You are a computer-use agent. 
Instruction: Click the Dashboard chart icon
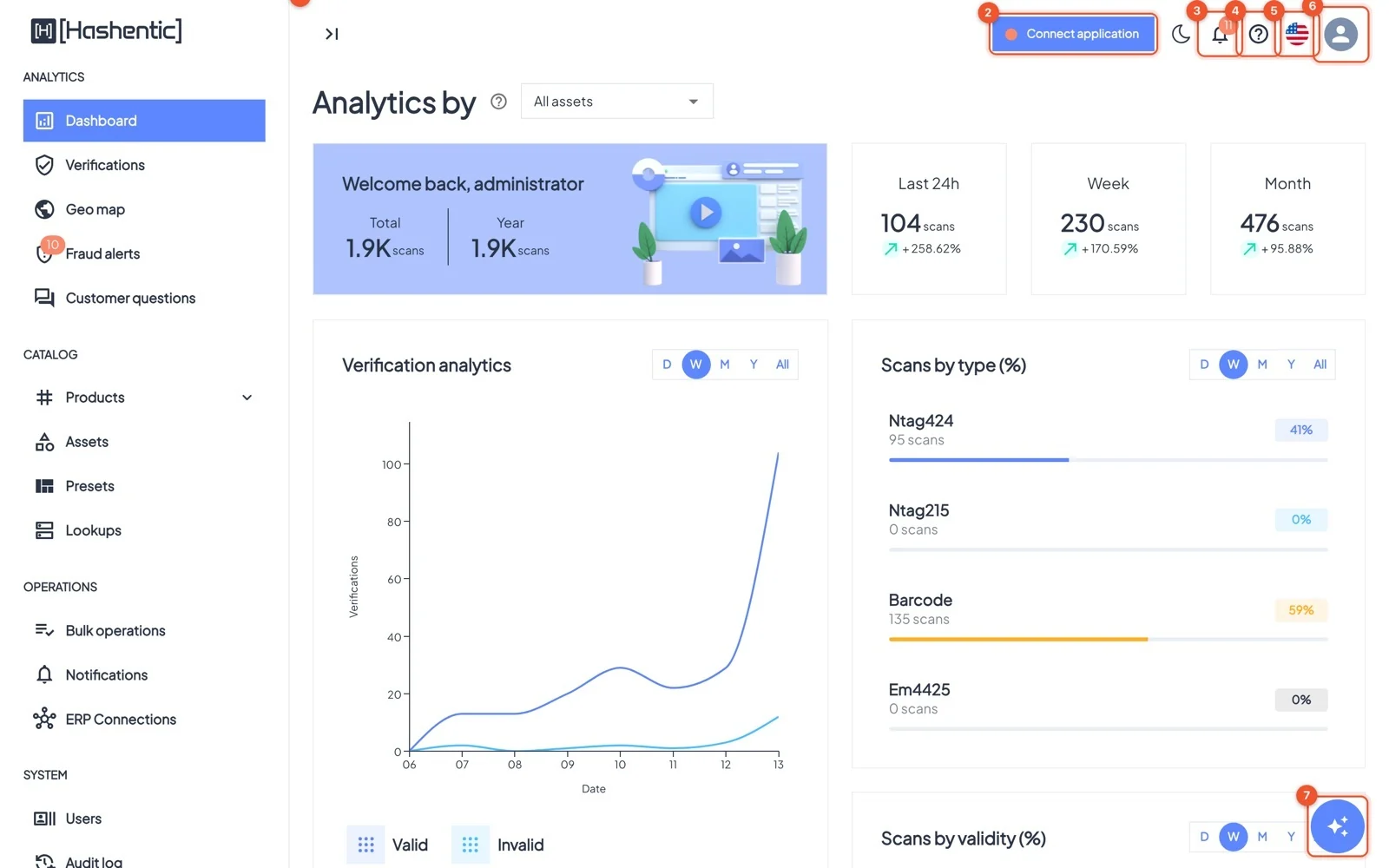pos(44,121)
